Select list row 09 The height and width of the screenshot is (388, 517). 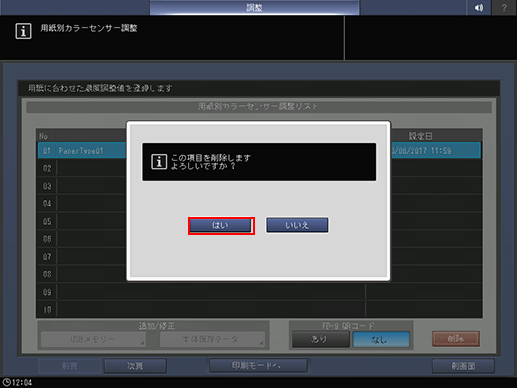click(259, 292)
